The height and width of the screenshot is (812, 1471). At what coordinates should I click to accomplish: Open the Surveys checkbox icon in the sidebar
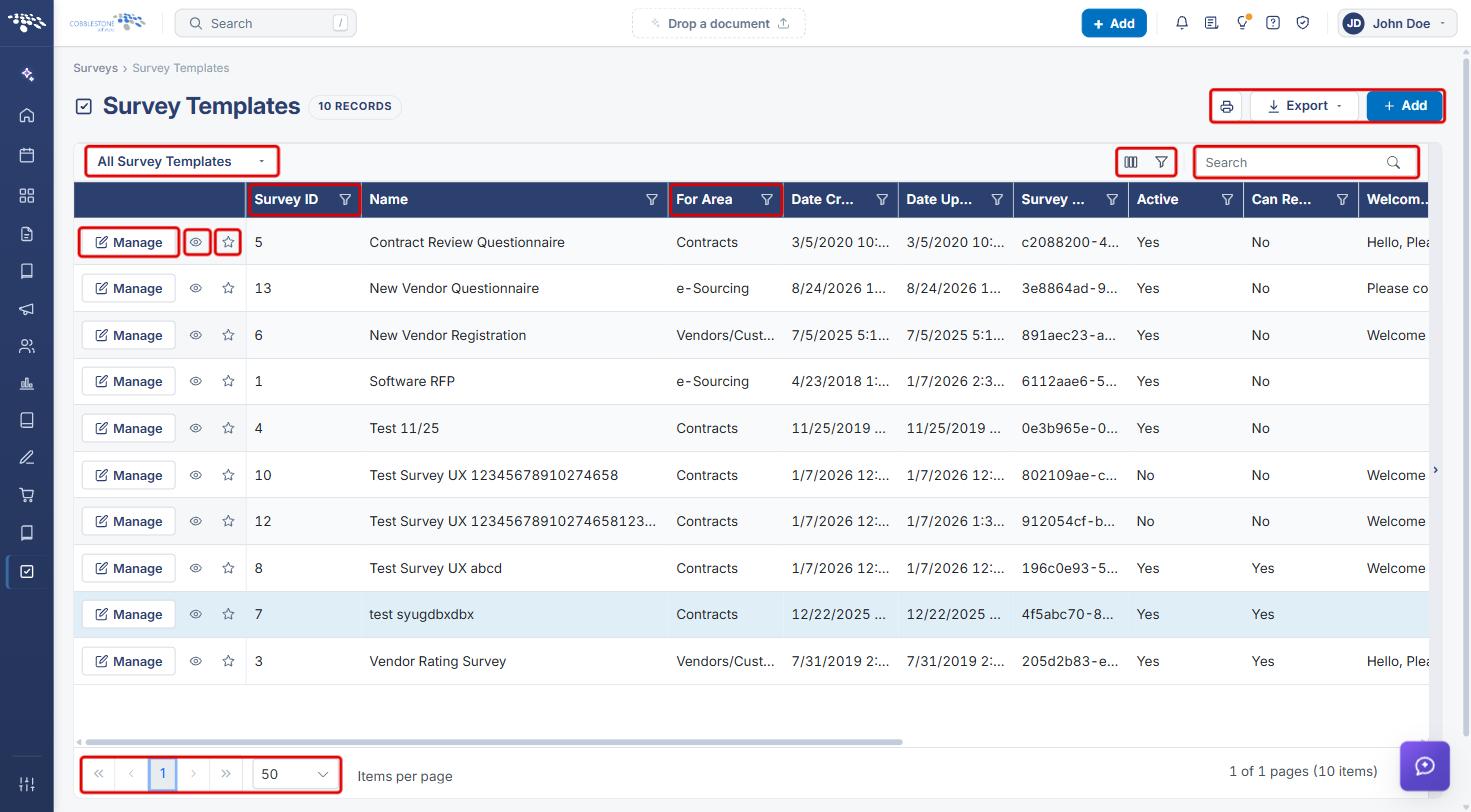pos(27,571)
